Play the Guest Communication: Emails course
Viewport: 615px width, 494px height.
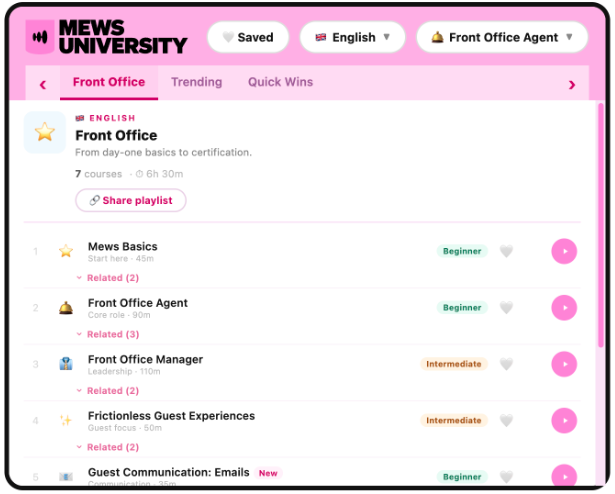click(564, 476)
